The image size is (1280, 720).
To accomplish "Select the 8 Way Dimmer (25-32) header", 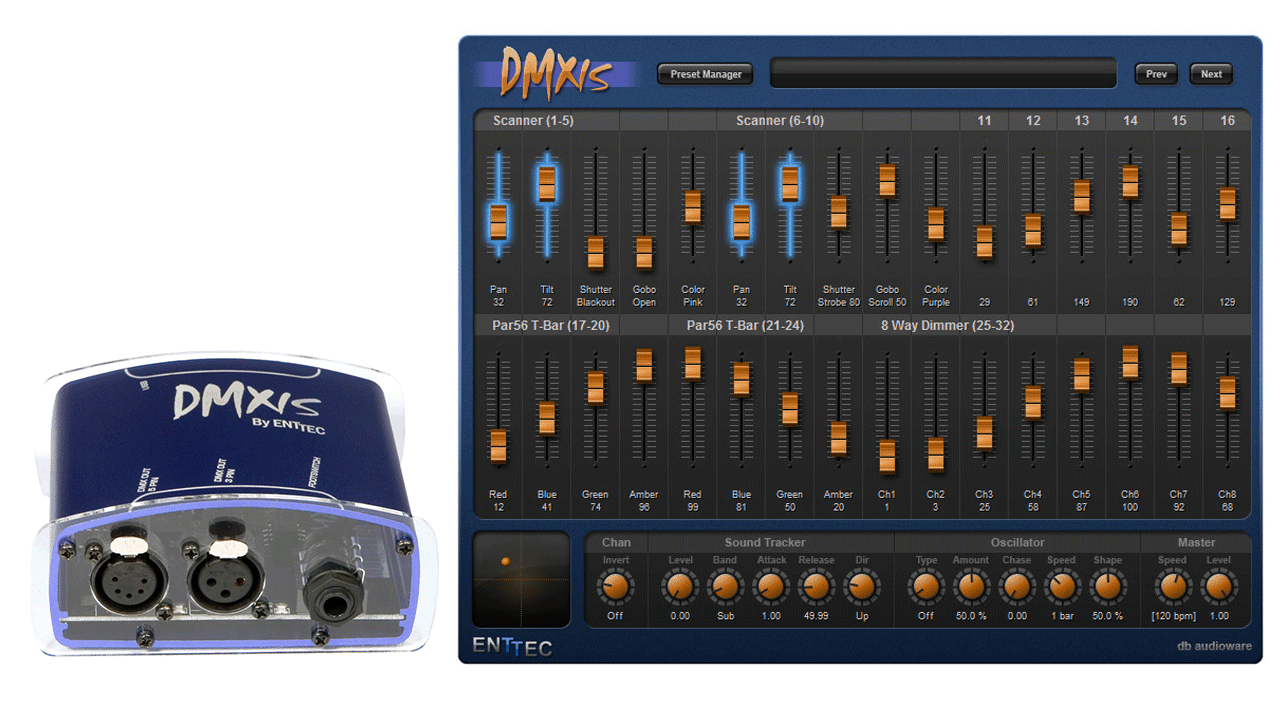I will point(947,326).
